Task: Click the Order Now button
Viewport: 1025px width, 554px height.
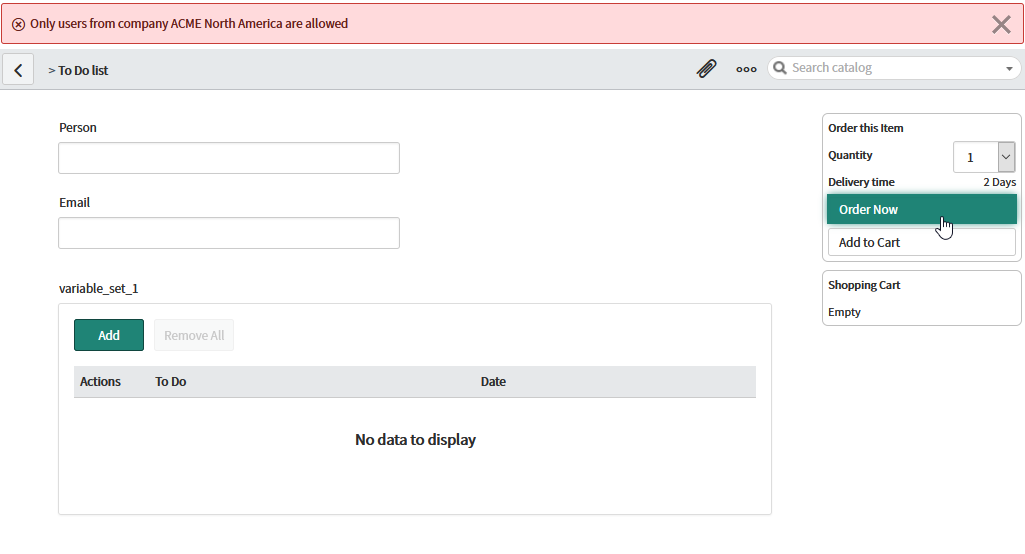Action: tap(922, 209)
